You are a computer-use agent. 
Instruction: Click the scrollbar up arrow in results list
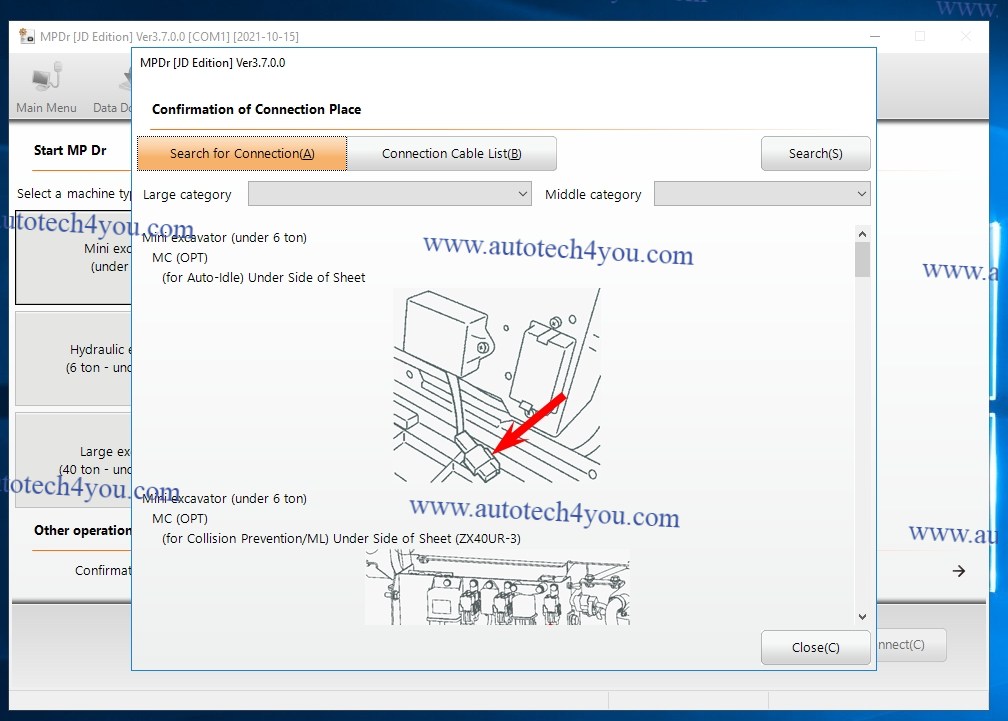(862, 234)
